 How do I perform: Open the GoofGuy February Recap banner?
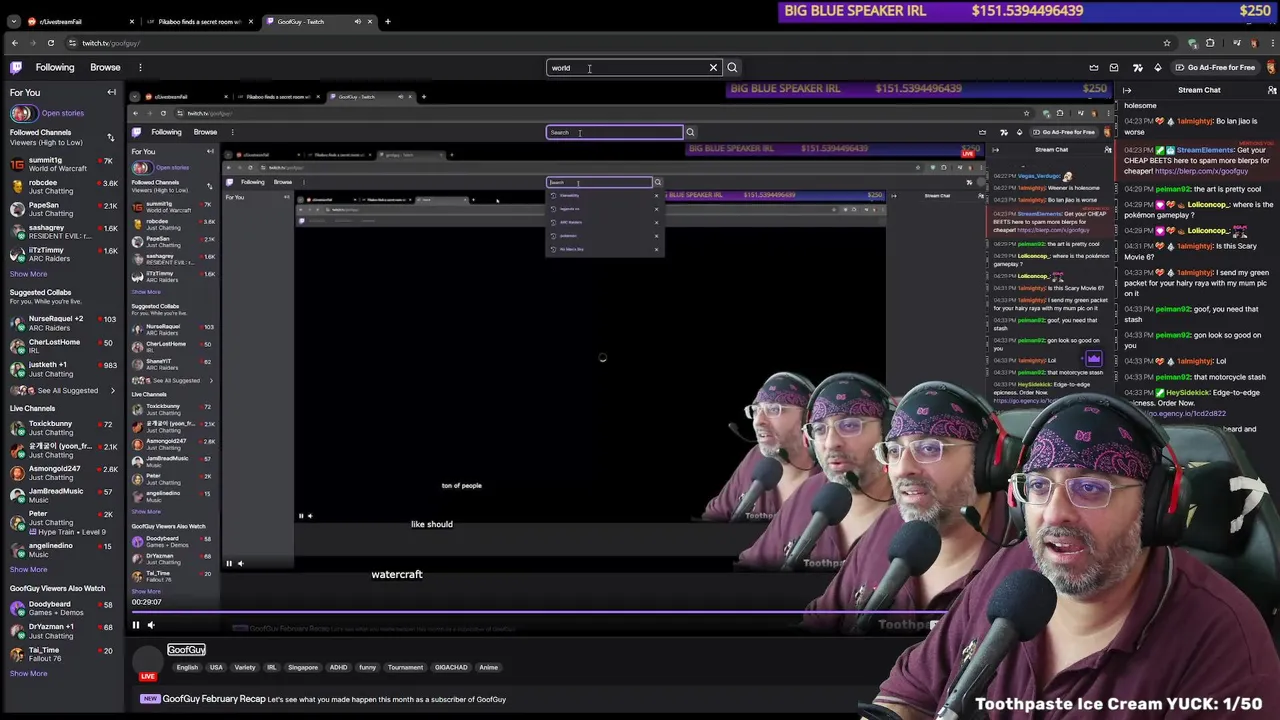coord(323,699)
